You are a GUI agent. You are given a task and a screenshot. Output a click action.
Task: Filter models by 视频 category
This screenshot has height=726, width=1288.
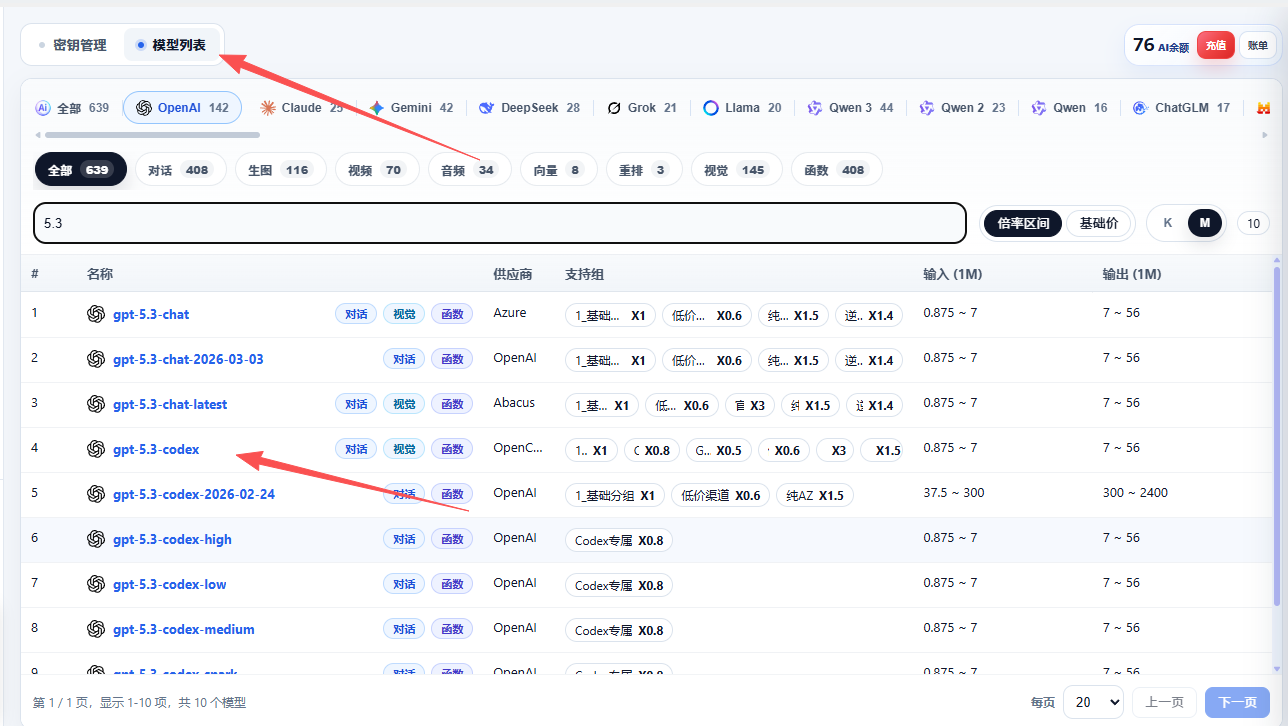coord(374,170)
